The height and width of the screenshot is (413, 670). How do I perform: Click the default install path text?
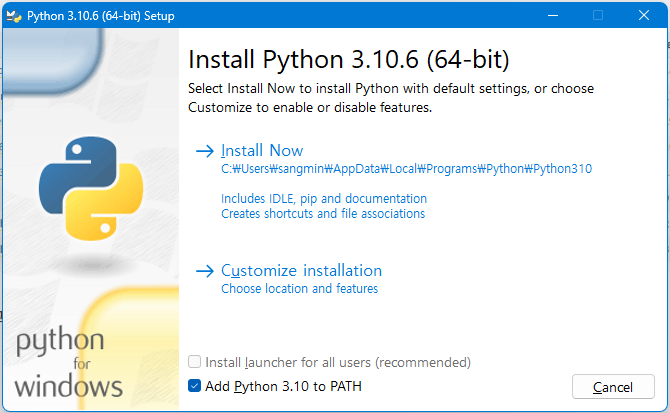point(406,169)
